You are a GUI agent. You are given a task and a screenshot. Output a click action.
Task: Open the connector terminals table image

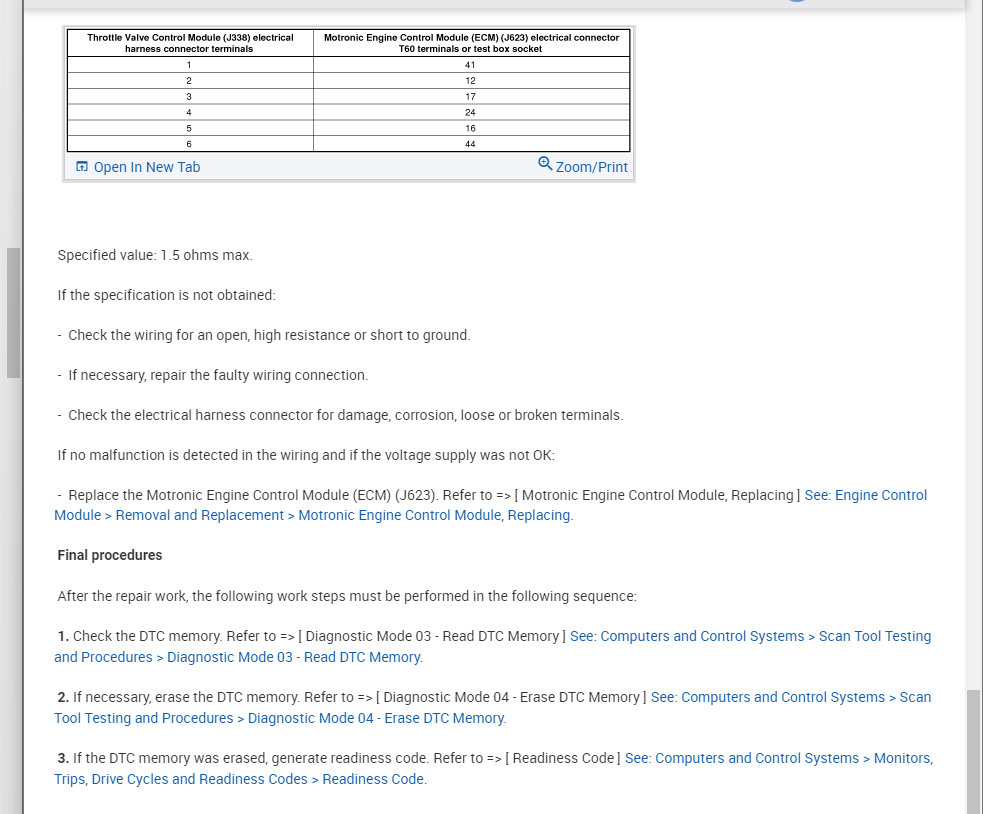click(348, 90)
